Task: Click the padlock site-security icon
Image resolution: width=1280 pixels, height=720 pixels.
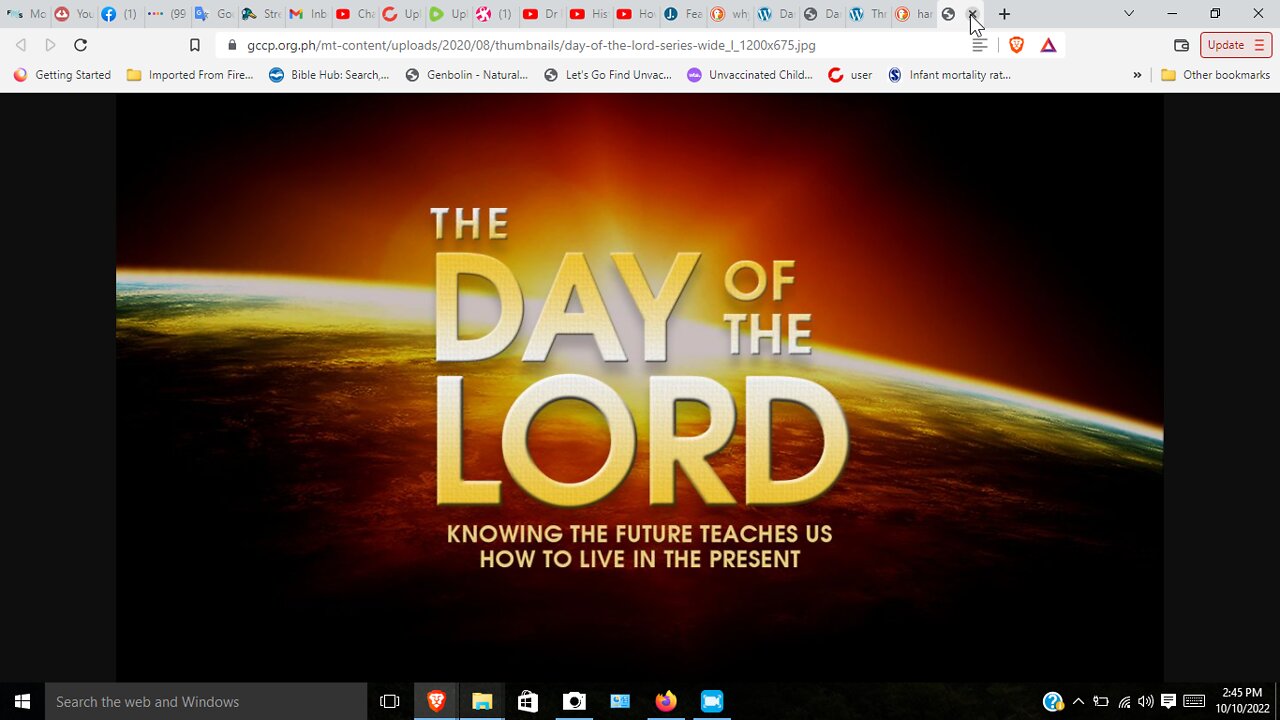Action: 232,45
